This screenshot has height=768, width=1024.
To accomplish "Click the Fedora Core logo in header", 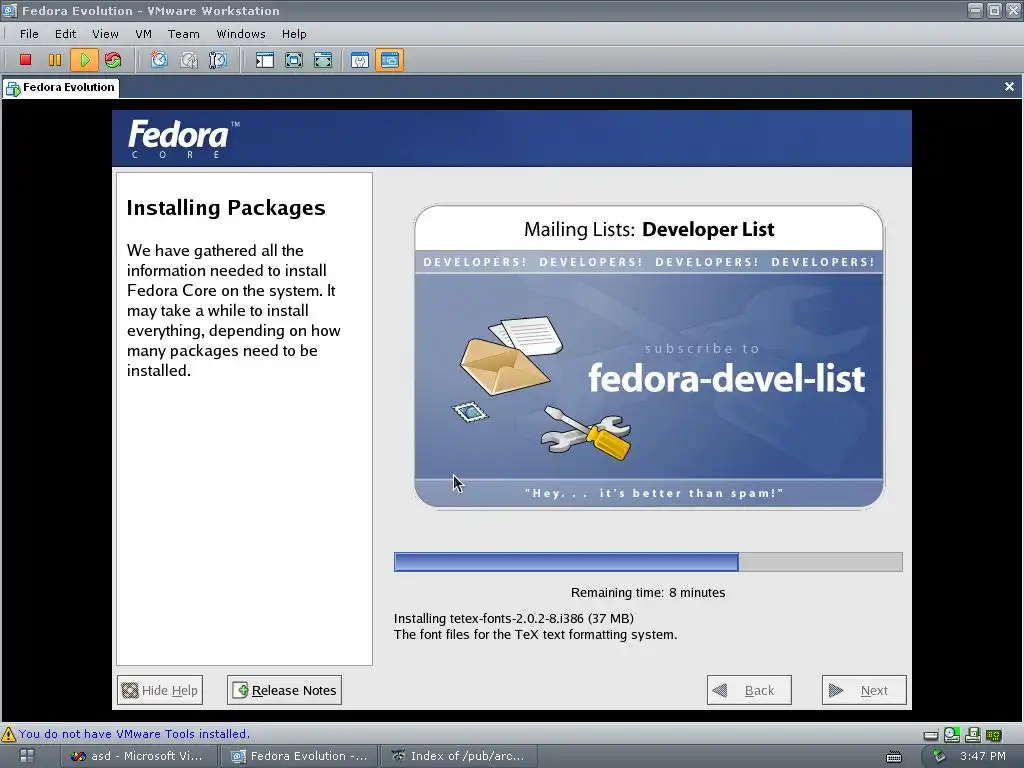I will click(184, 138).
